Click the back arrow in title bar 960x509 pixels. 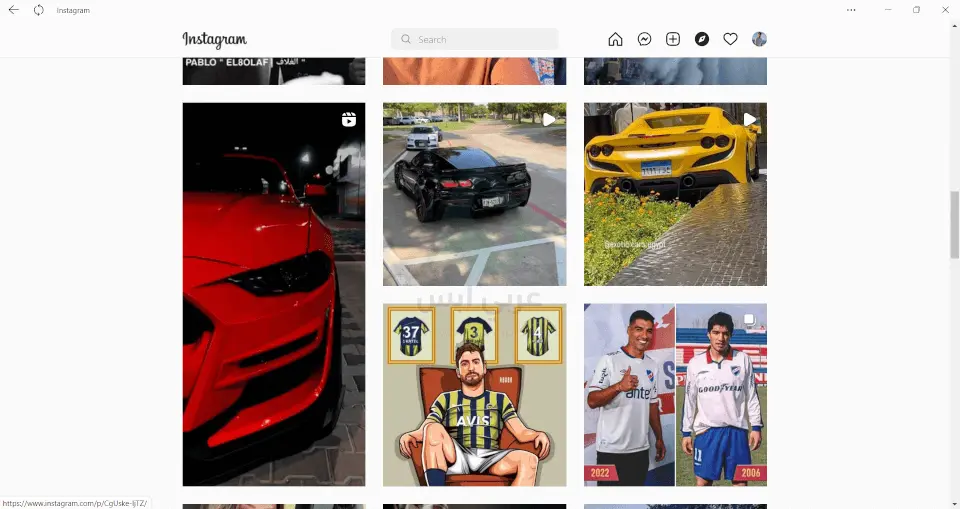[13, 10]
